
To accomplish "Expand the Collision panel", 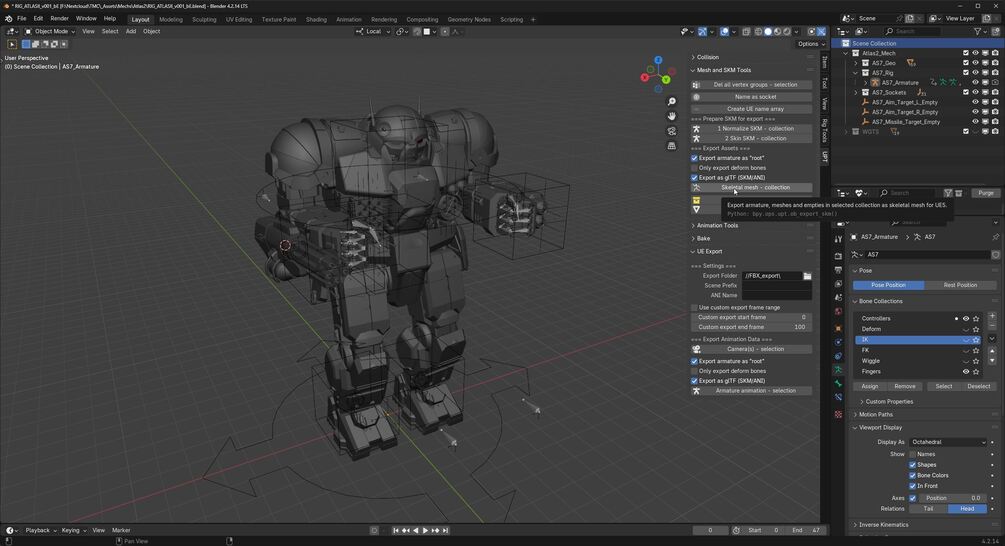I will pyautogui.click(x=708, y=57).
